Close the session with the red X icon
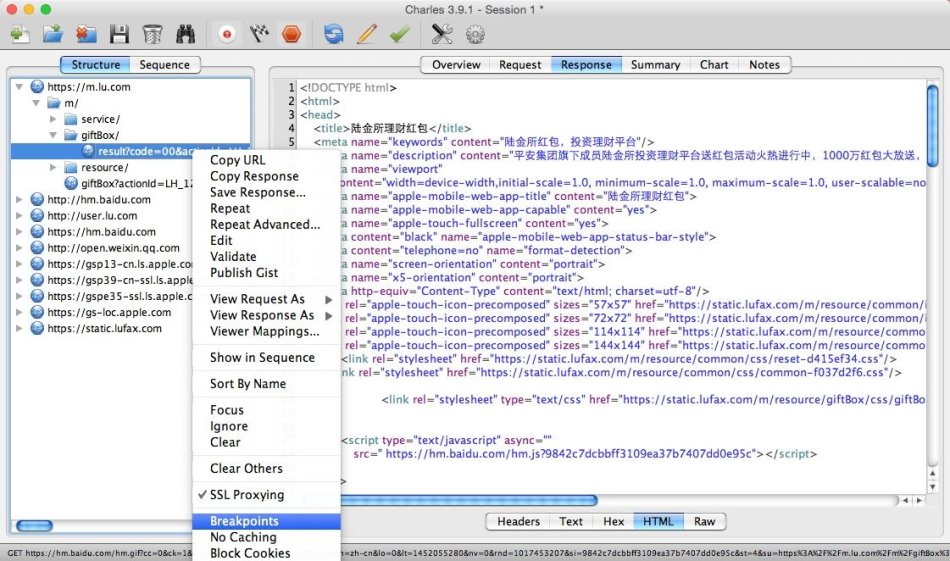 pyautogui.click(x=86, y=34)
